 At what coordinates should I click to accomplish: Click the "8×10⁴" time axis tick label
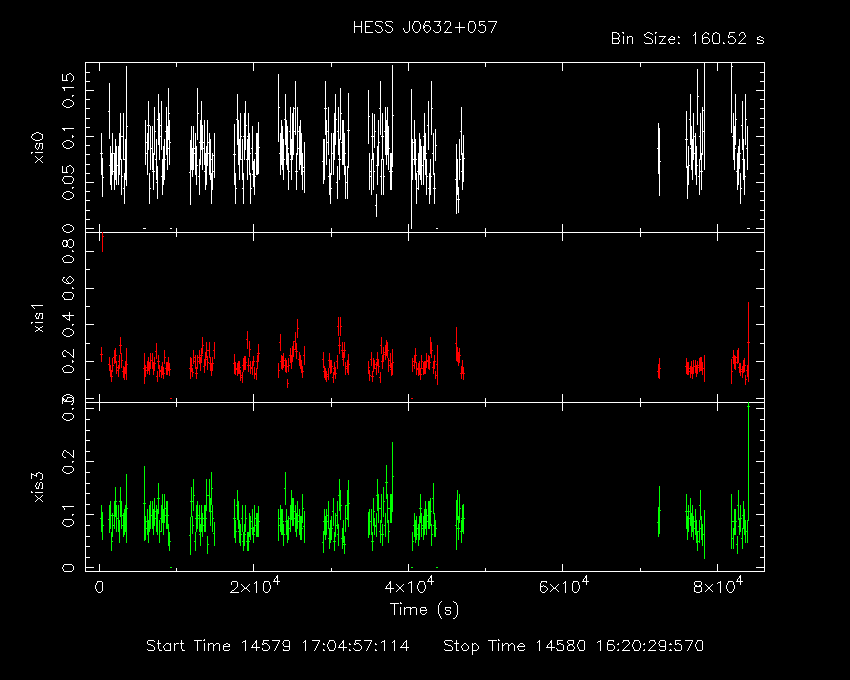click(x=718, y=586)
